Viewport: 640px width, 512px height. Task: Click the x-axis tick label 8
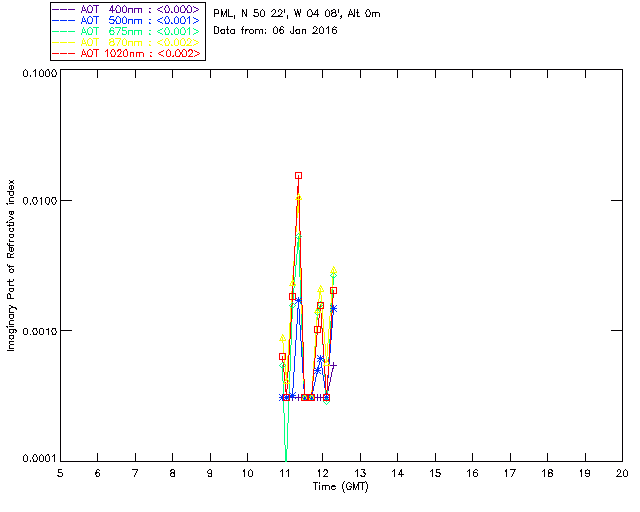(173, 473)
